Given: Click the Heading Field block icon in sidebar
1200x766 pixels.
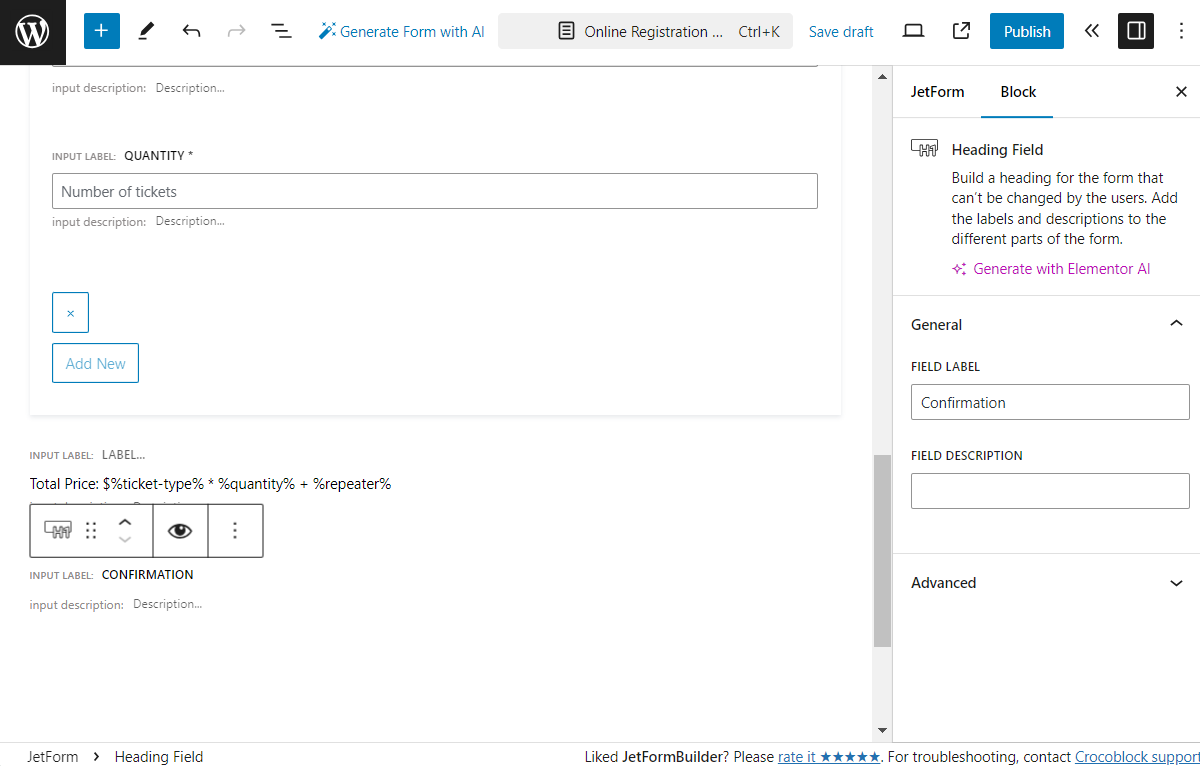Looking at the screenshot, I should (924, 148).
